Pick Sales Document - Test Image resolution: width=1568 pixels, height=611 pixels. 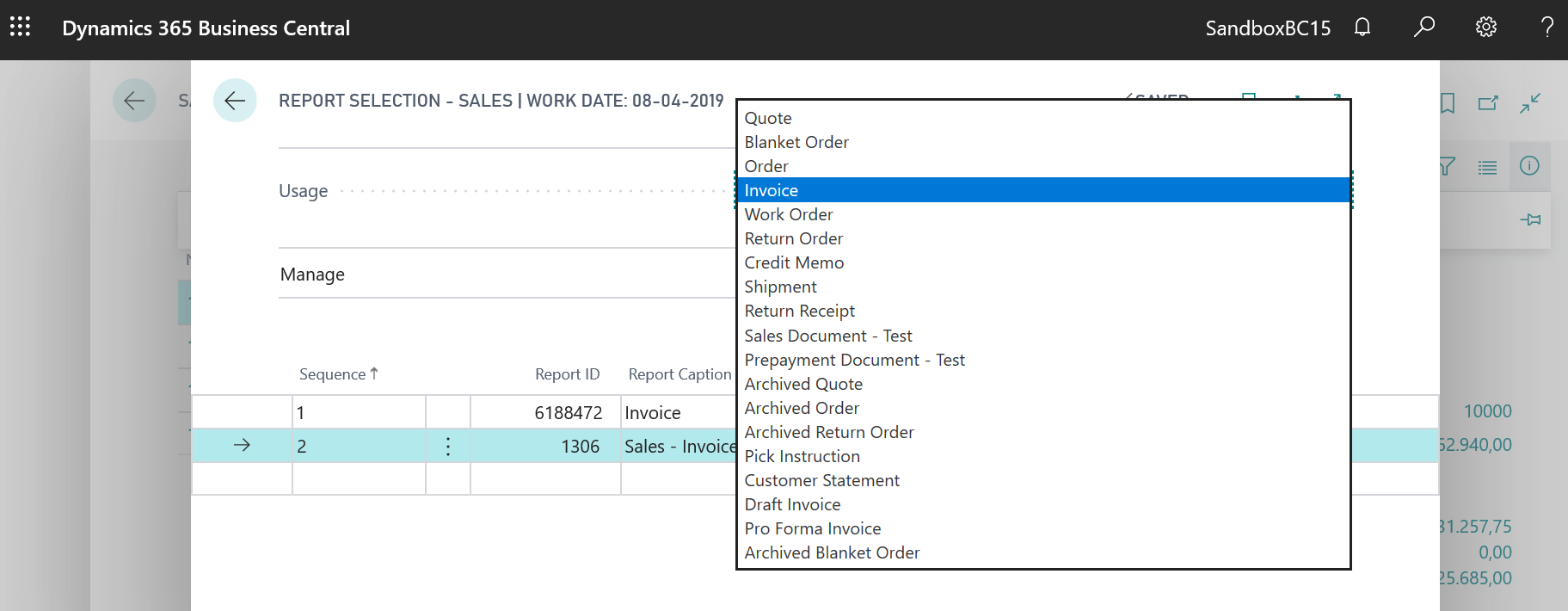coord(1043,336)
